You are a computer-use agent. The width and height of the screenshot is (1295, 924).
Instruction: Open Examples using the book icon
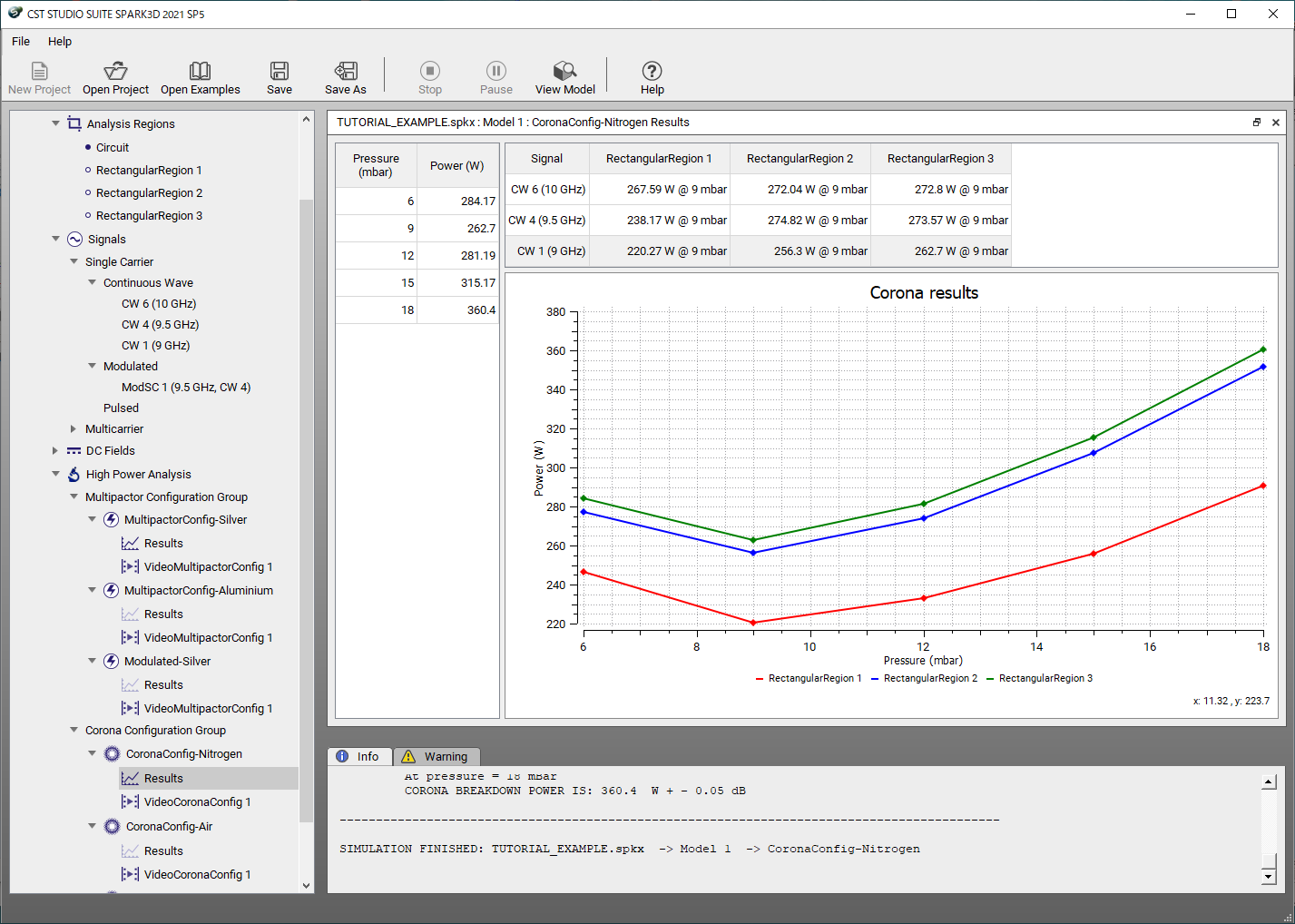tap(200, 71)
